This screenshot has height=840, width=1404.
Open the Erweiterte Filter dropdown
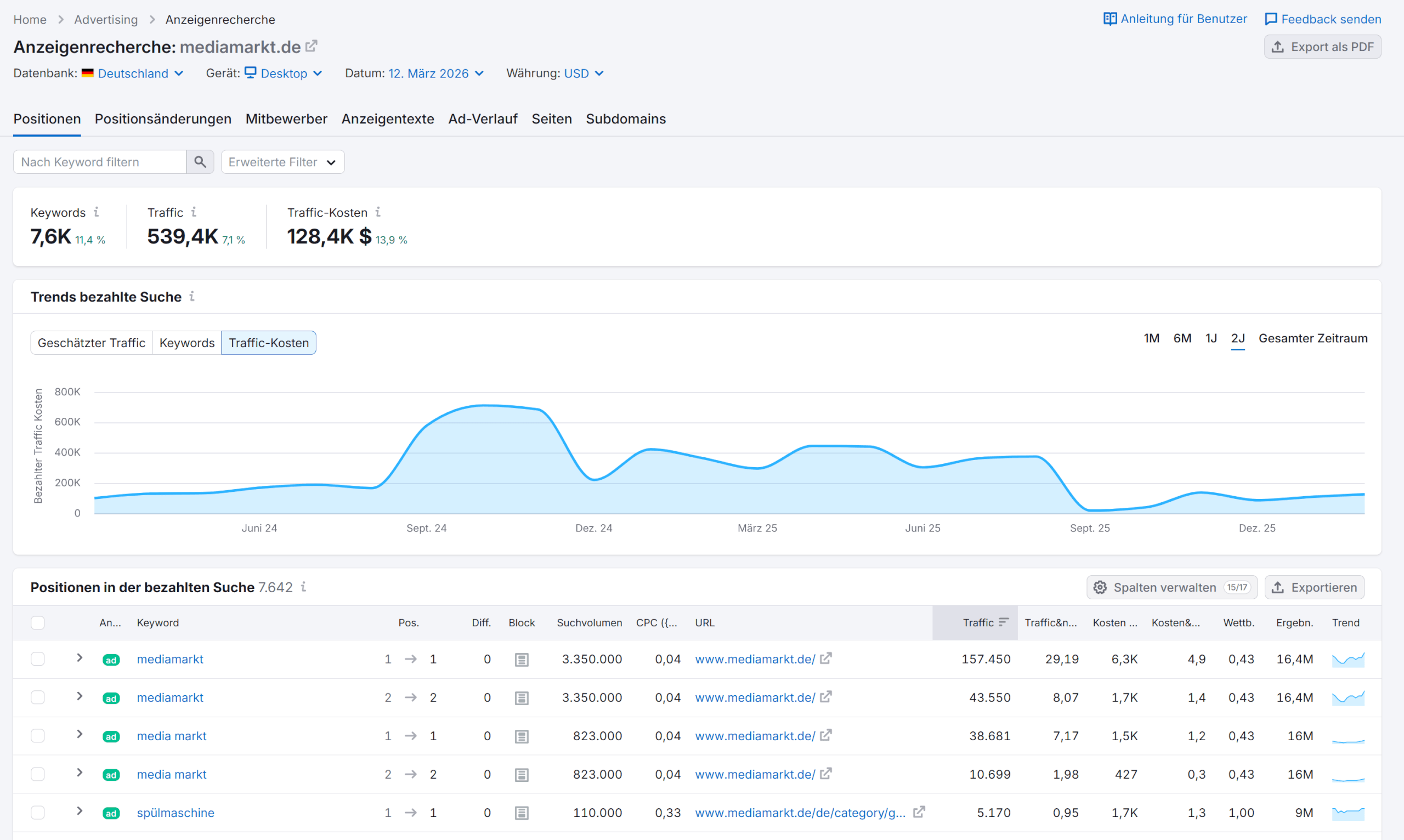pos(282,162)
